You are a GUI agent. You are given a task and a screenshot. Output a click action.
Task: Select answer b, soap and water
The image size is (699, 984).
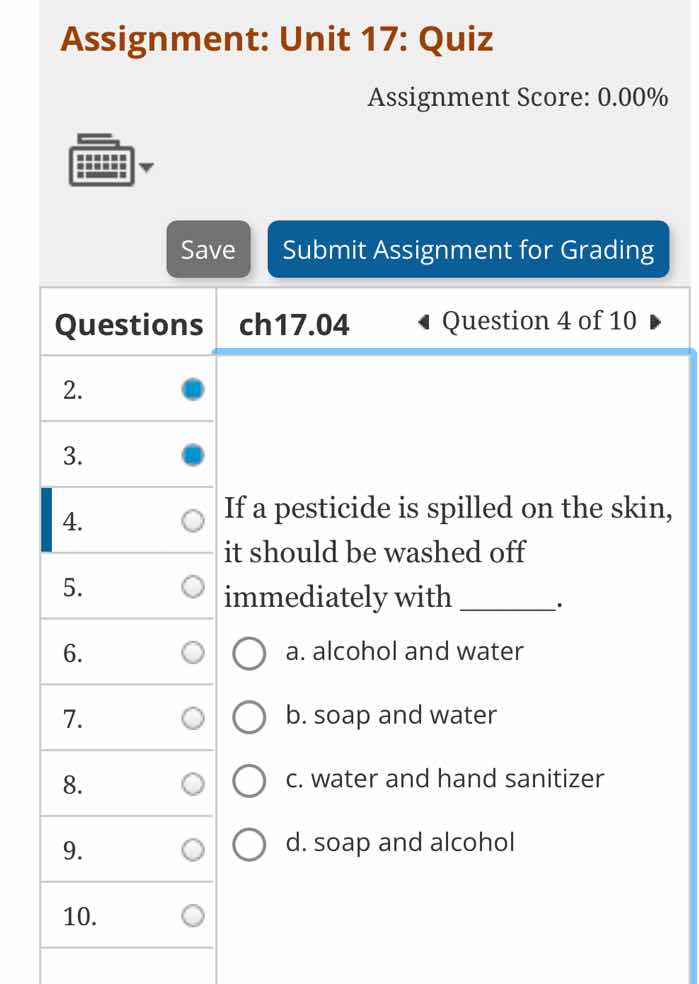pyautogui.click(x=249, y=717)
